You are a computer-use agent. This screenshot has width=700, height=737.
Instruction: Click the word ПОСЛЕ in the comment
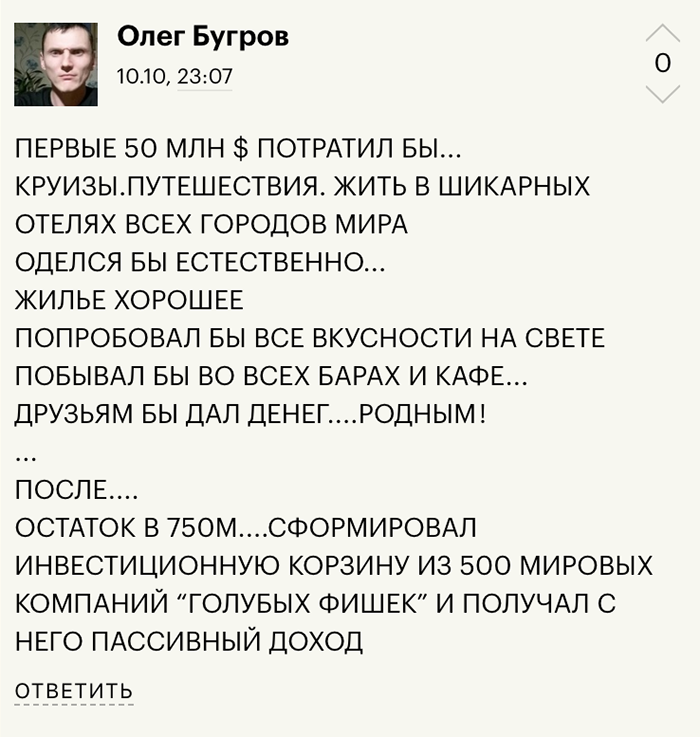[61, 490]
